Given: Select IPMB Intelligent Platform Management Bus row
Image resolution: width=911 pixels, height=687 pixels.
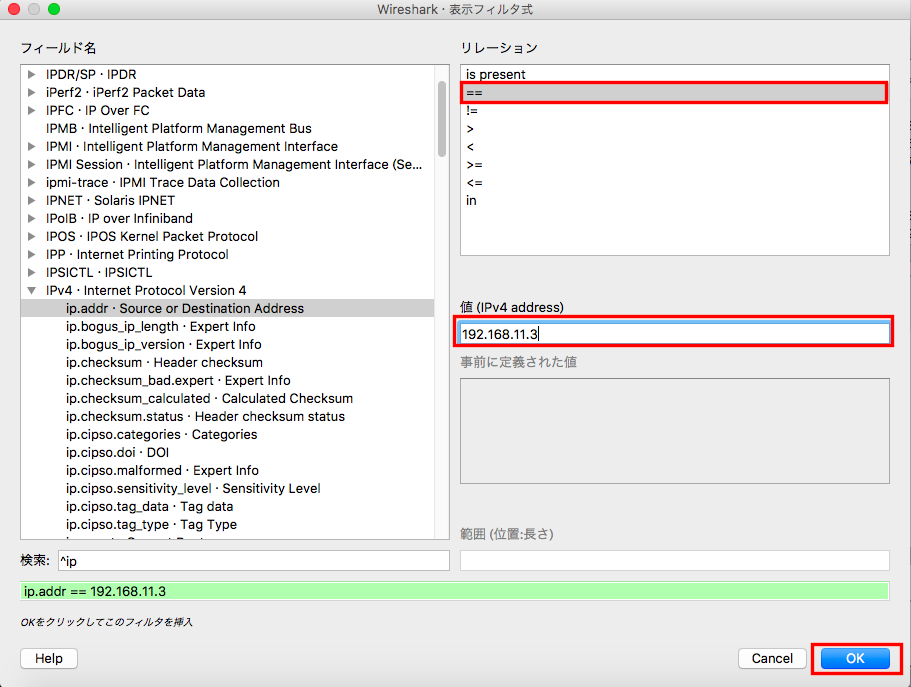Looking at the screenshot, I should [227, 128].
